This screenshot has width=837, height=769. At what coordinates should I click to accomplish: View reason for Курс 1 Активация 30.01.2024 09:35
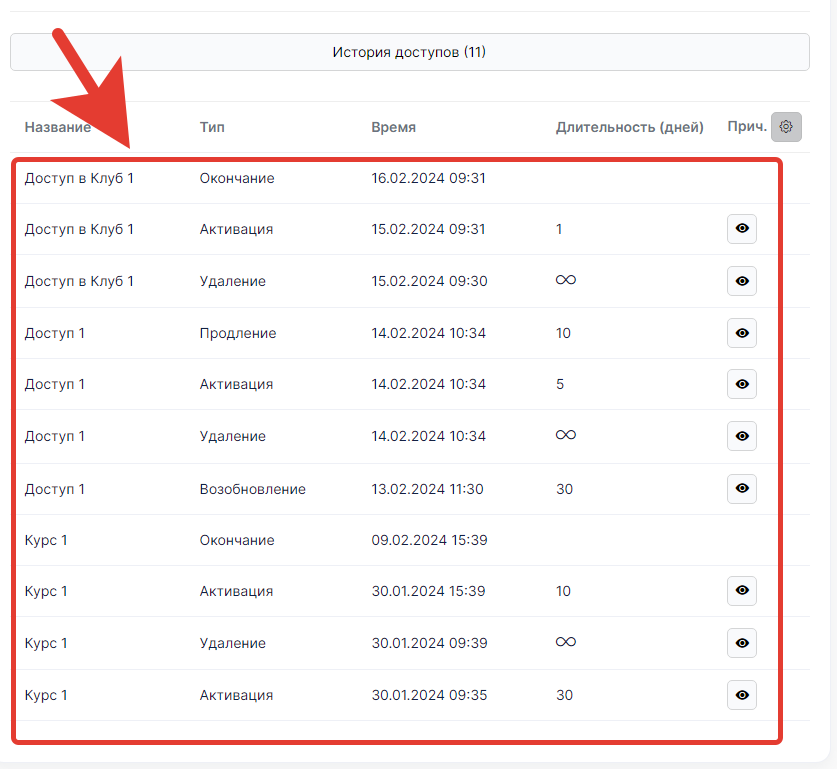[741, 695]
